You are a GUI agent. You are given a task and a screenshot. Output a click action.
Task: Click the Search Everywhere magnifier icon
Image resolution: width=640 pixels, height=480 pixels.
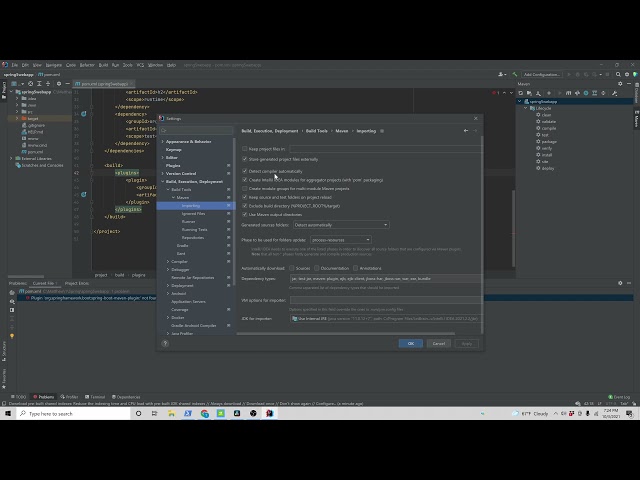pyautogui.click(x=618, y=74)
